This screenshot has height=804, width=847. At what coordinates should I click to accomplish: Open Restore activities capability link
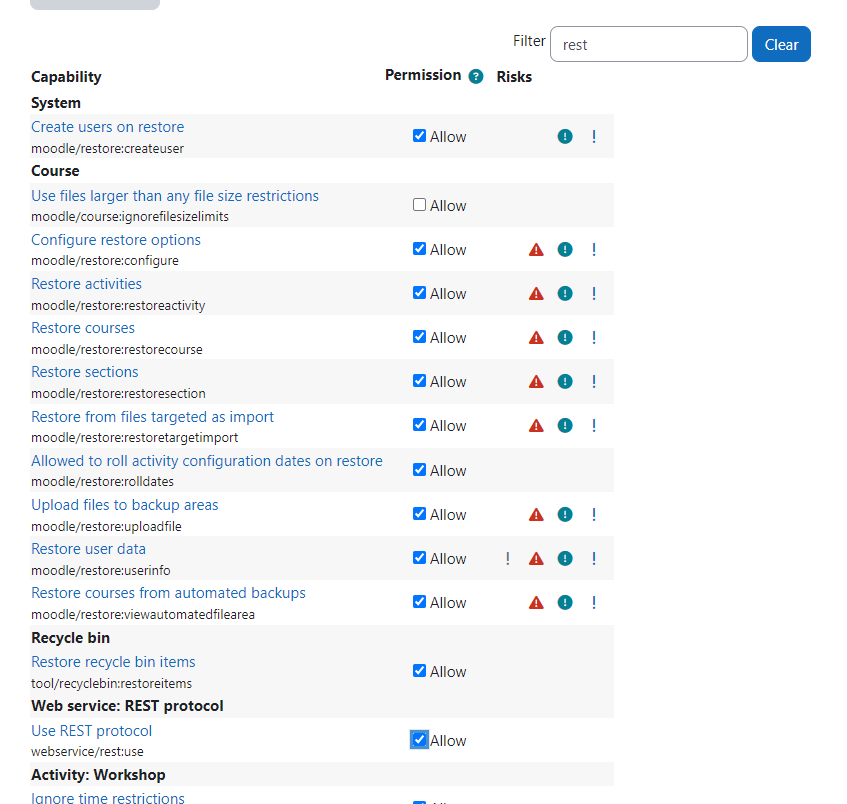tap(86, 284)
